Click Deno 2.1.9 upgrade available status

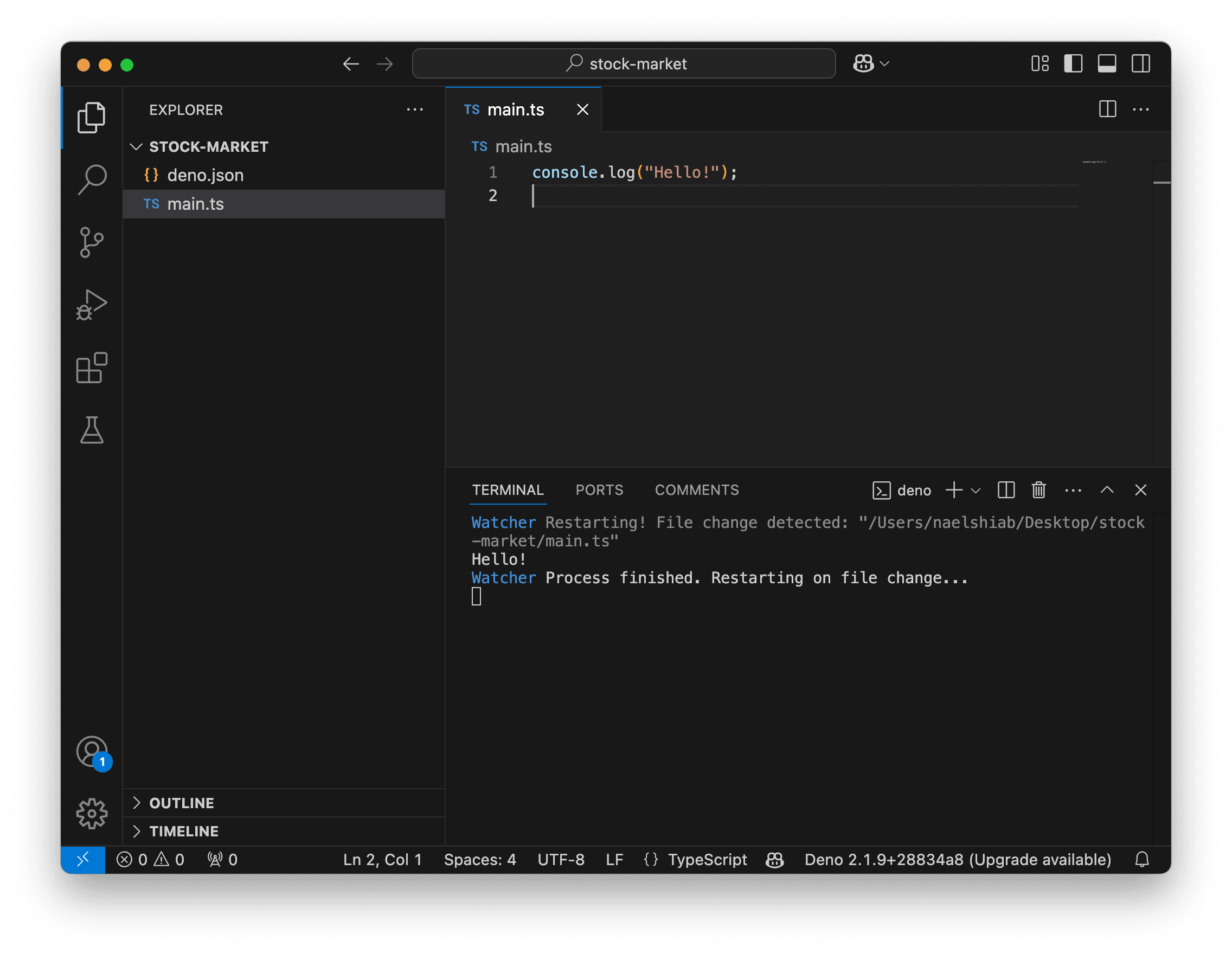click(957, 859)
